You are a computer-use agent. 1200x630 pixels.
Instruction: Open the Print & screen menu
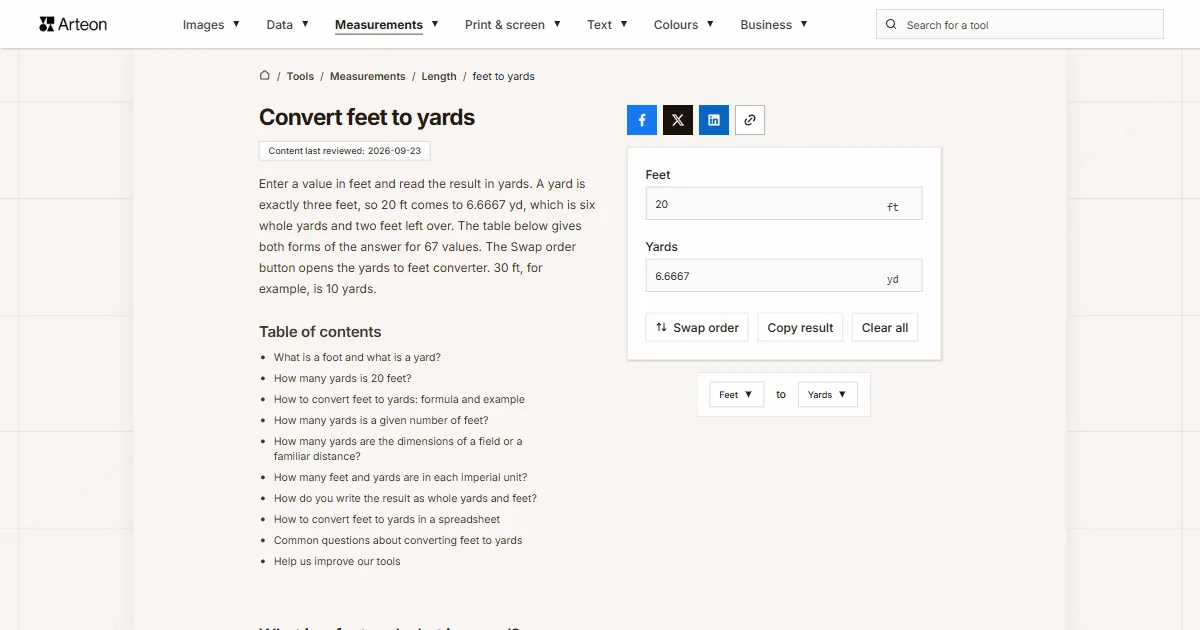513,24
